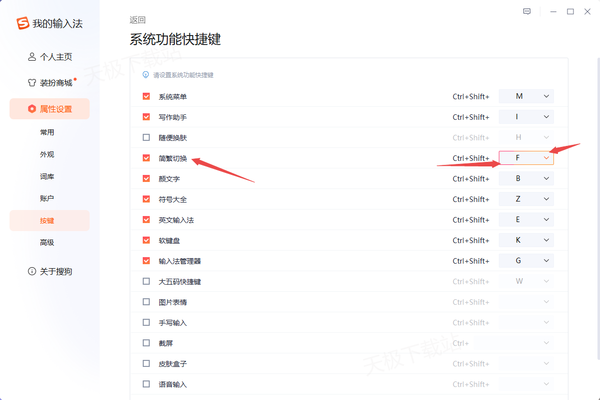This screenshot has width=600, height=400.
Task: Open the feedback message icon
Action: click(527, 11)
